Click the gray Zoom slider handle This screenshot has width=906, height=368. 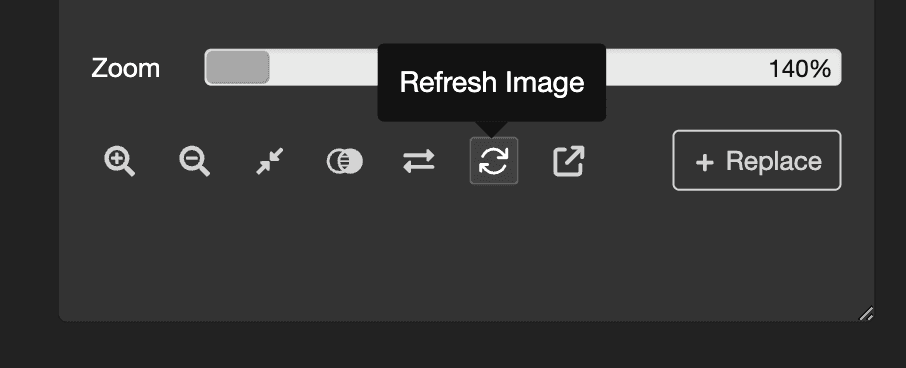[x=237, y=67]
